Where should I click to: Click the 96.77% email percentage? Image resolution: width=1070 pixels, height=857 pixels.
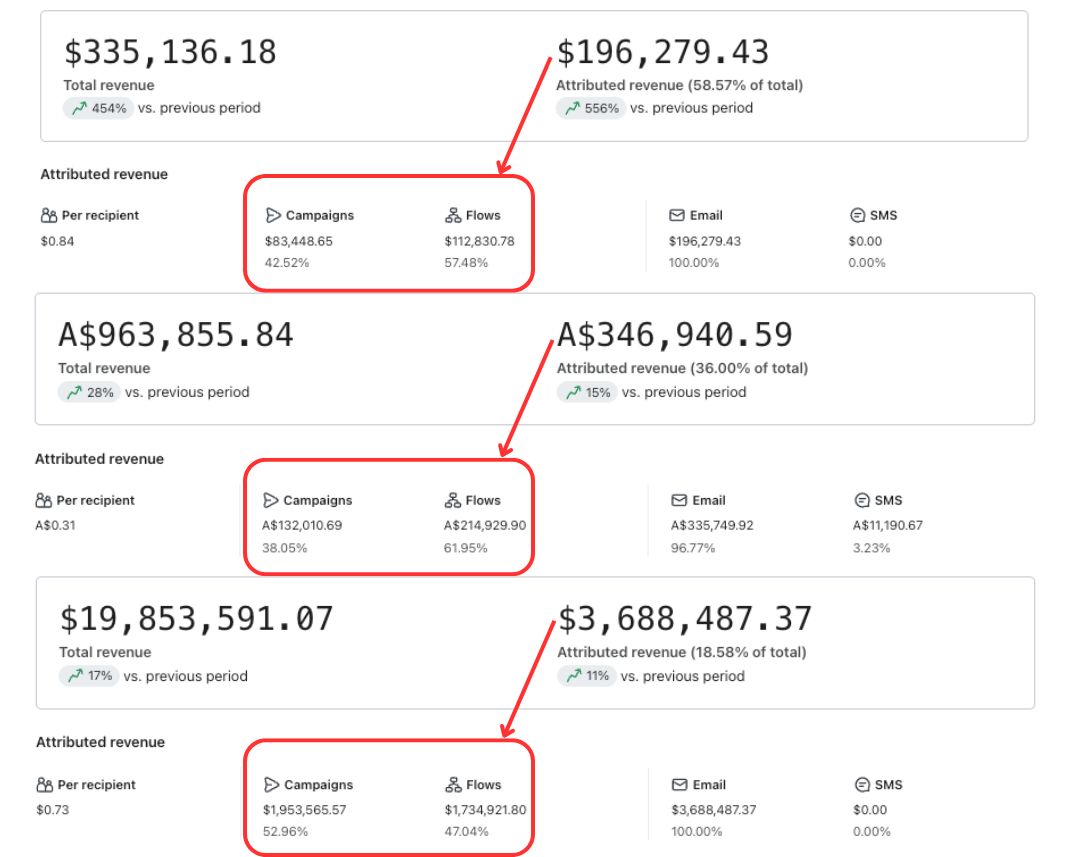pyautogui.click(x=693, y=548)
